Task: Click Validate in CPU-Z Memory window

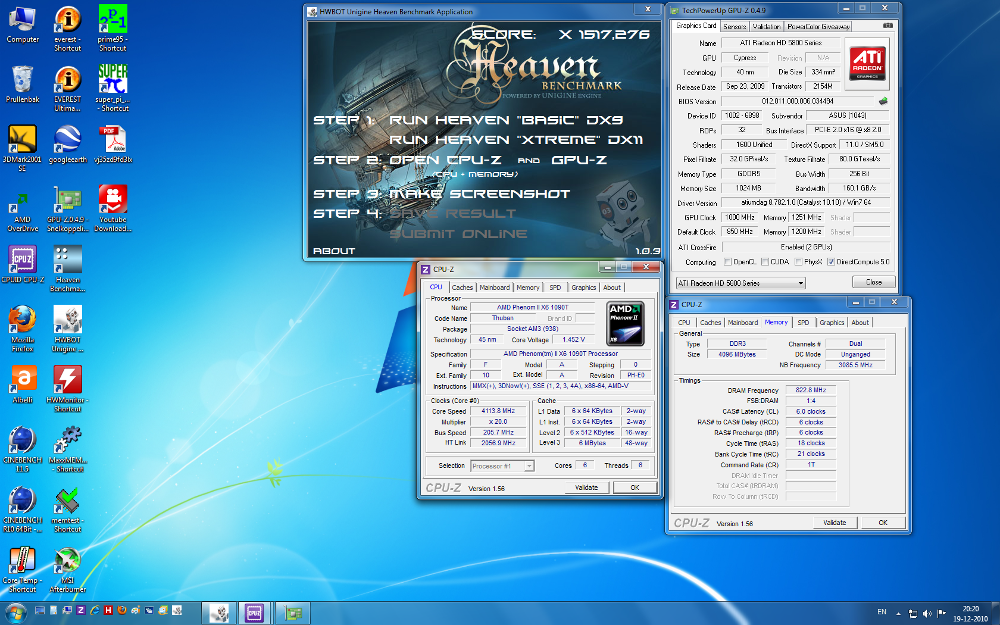Action: click(834, 523)
